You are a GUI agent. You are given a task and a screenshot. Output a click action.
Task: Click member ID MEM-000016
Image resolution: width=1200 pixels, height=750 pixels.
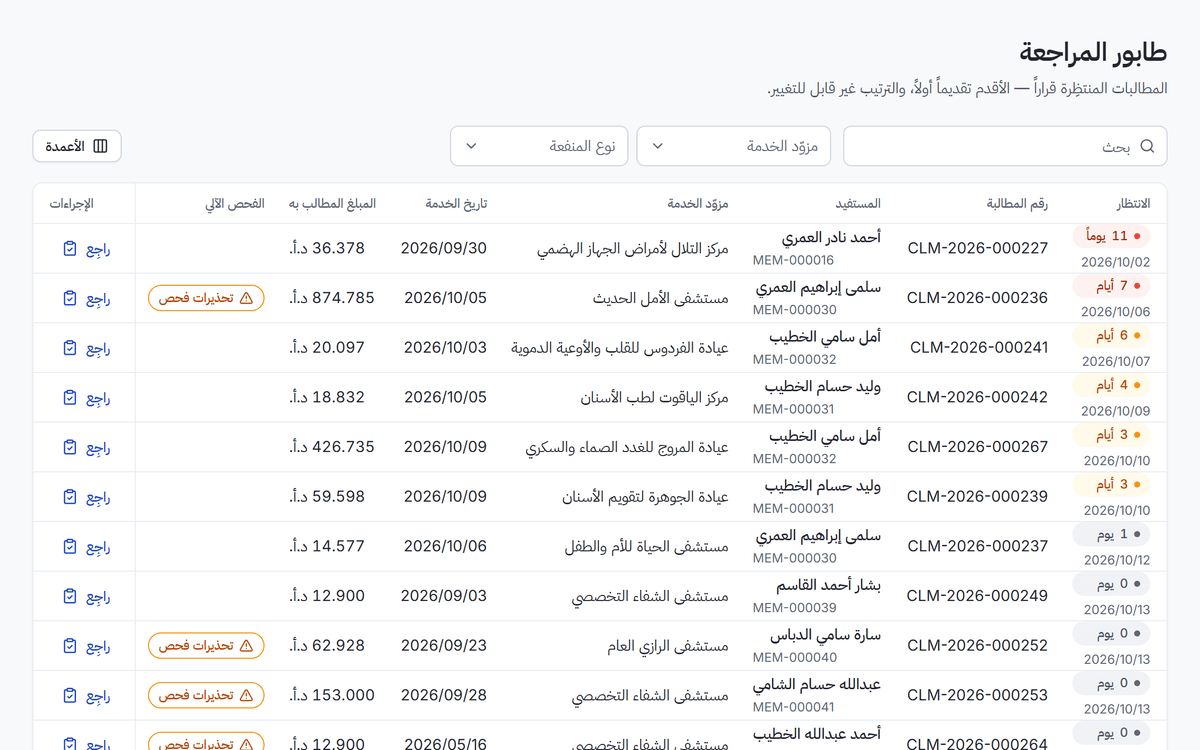point(795,260)
